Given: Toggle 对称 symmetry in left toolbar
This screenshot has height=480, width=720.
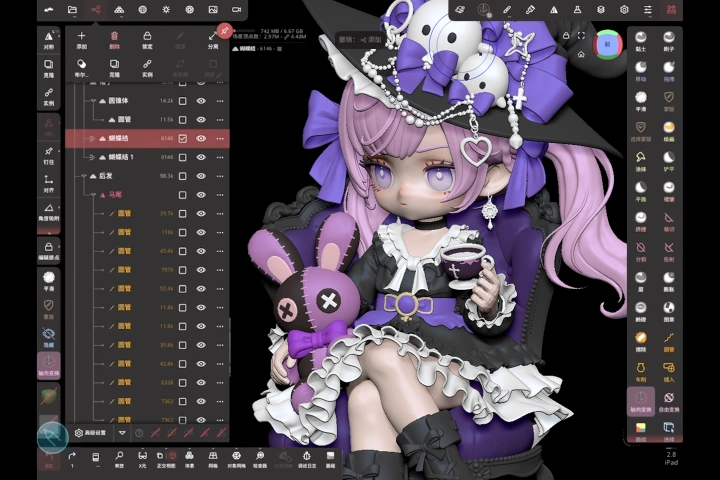Looking at the screenshot, I should pos(49,40).
